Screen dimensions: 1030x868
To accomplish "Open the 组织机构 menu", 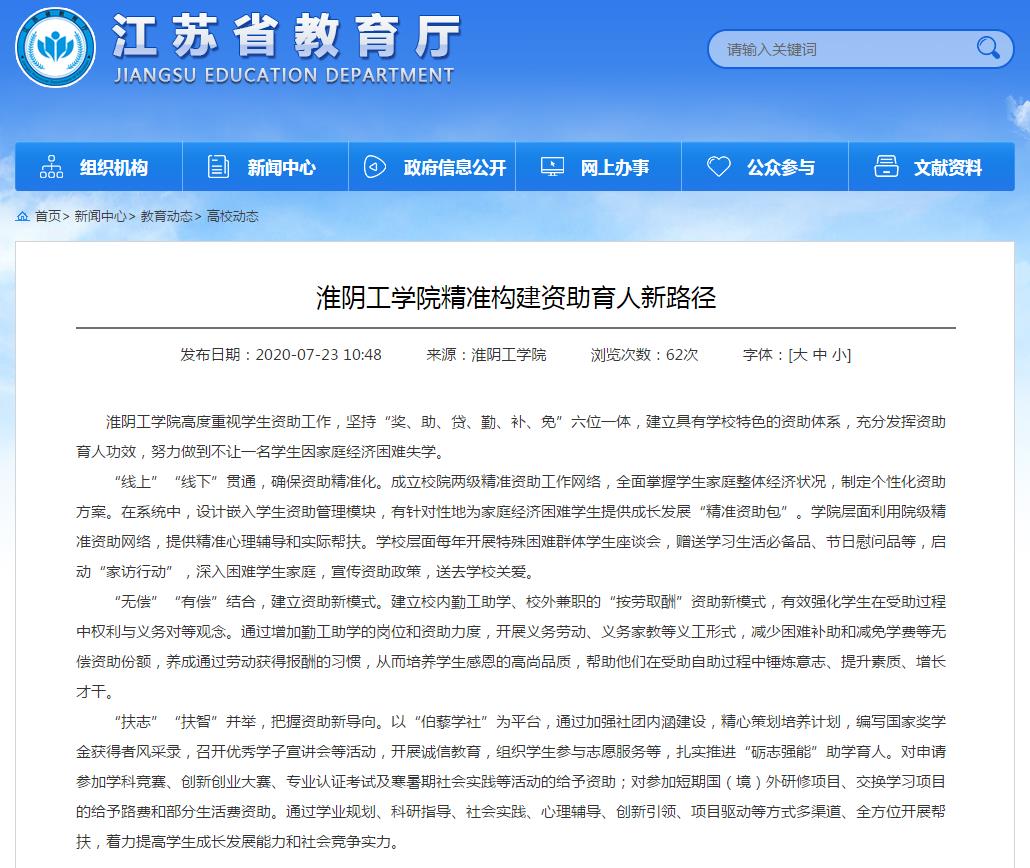I will click(113, 168).
